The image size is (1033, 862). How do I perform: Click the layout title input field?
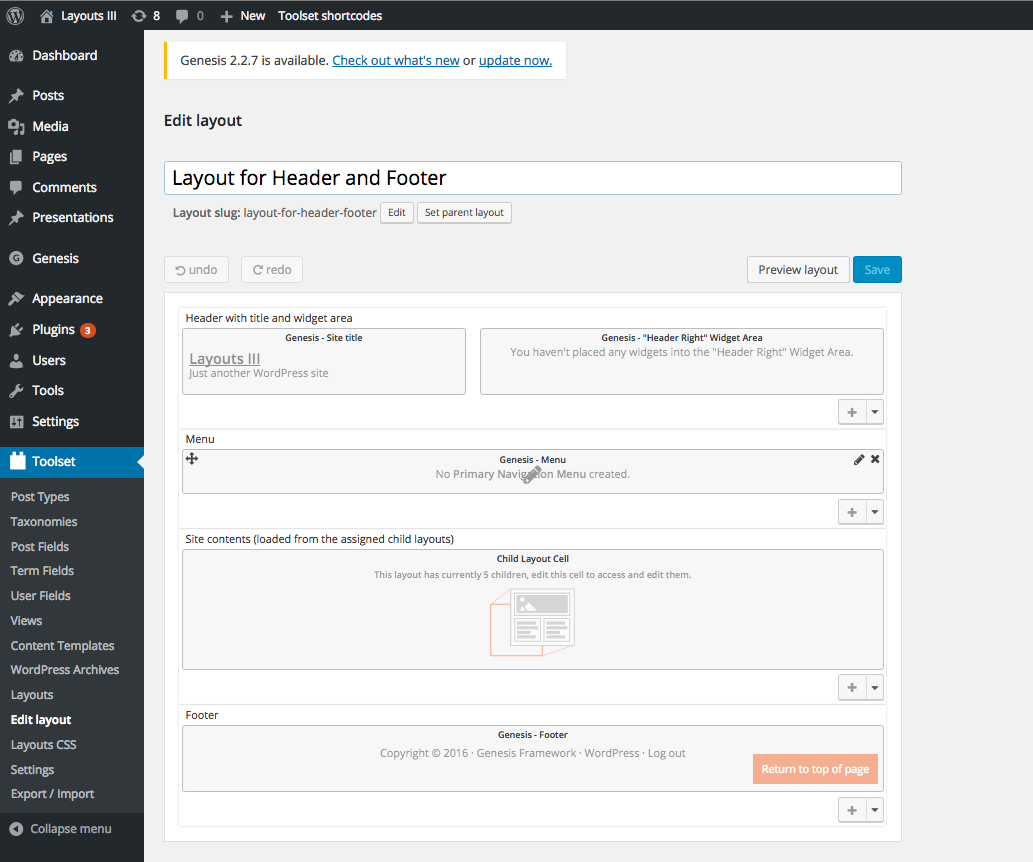click(x=532, y=178)
